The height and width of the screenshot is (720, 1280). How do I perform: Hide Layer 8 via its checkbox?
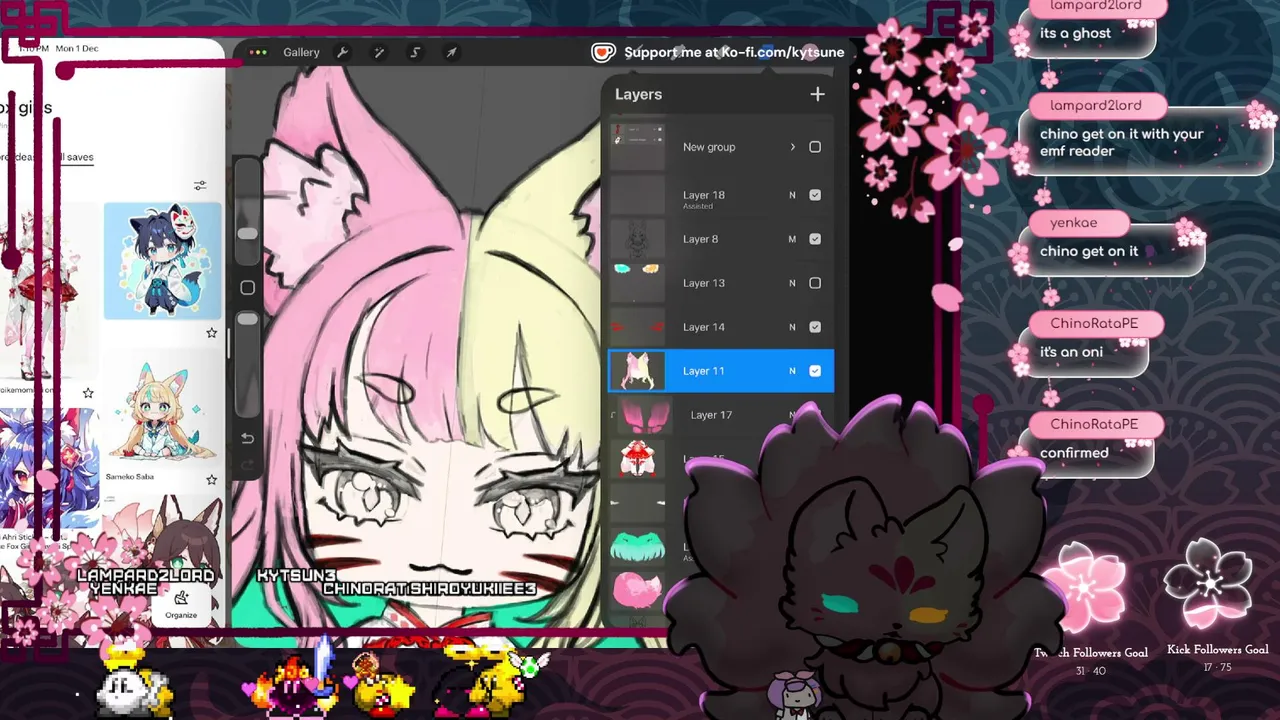coord(815,239)
